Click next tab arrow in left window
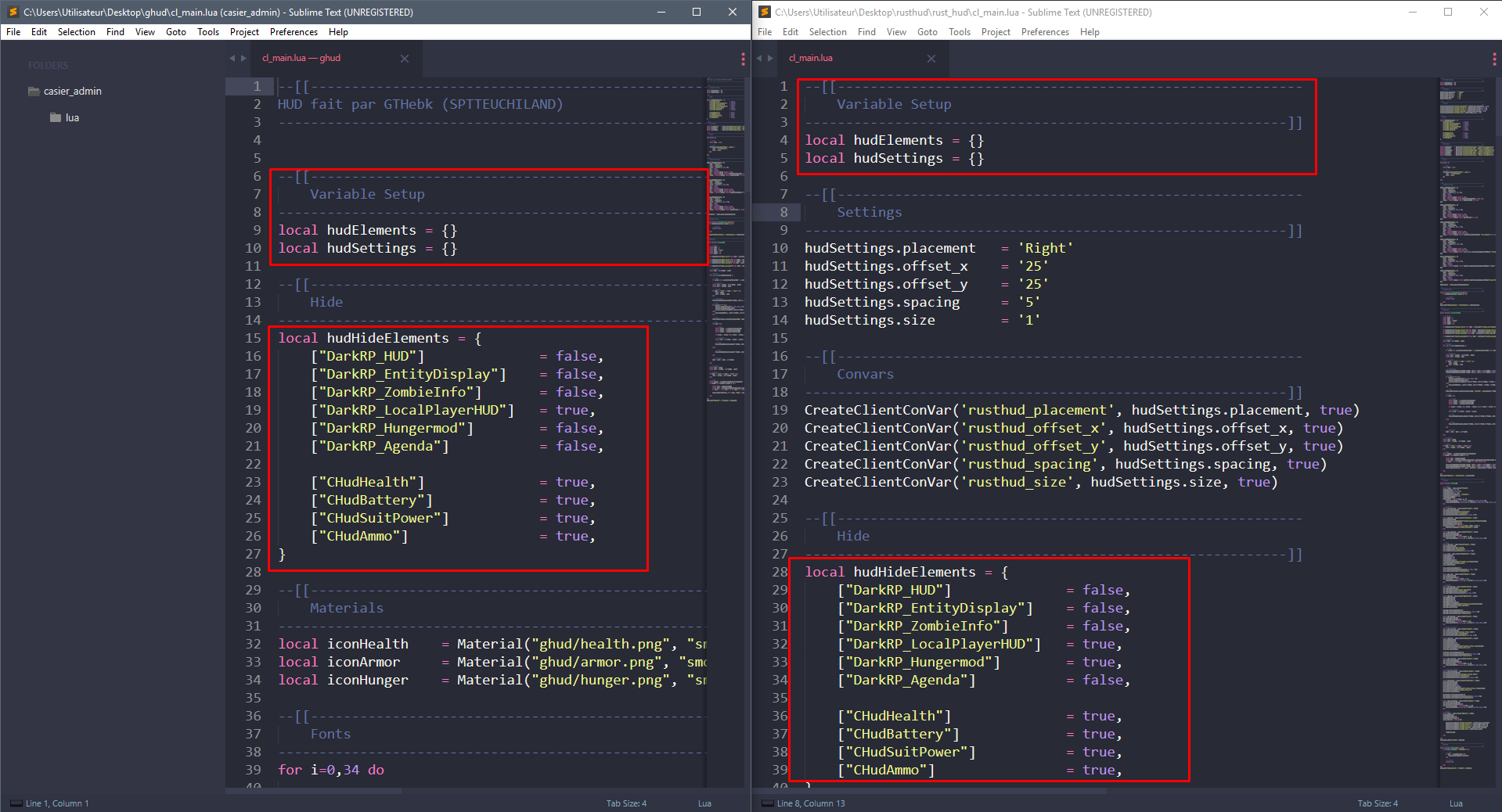The height and width of the screenshot is (812, 1502). 243,59
